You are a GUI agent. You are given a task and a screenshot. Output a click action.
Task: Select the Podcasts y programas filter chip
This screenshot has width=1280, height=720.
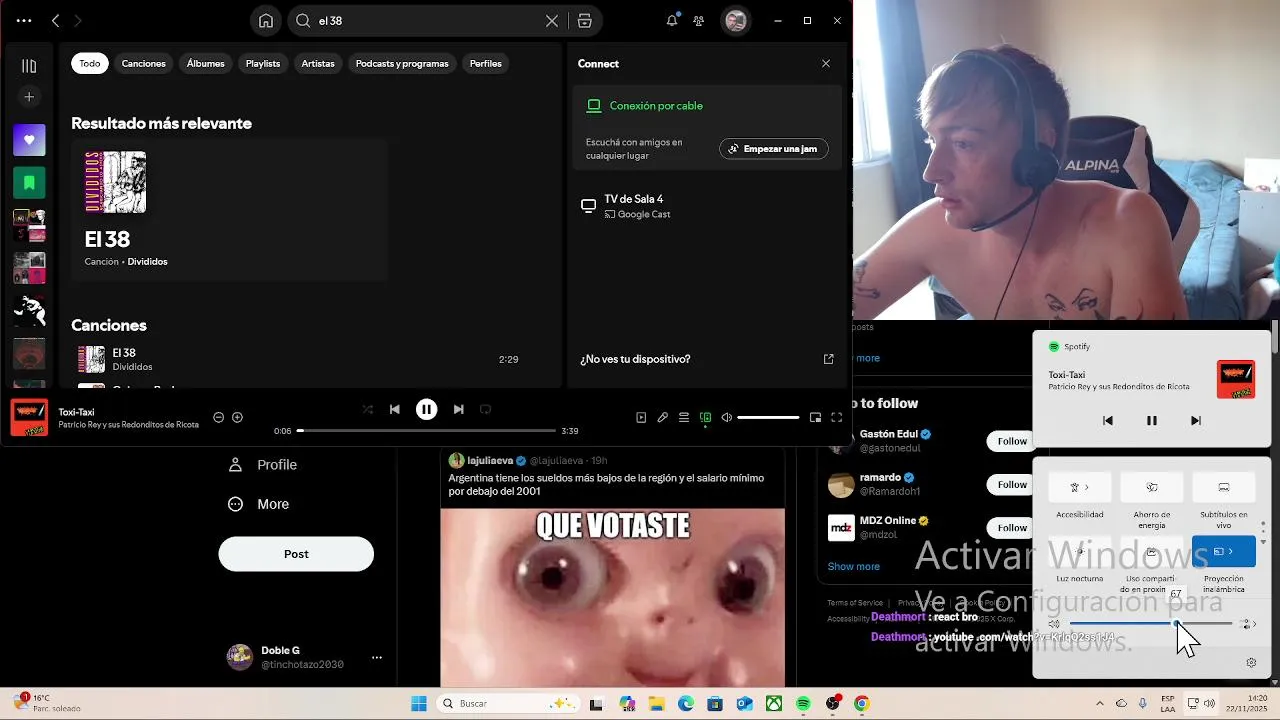(402, 63)
